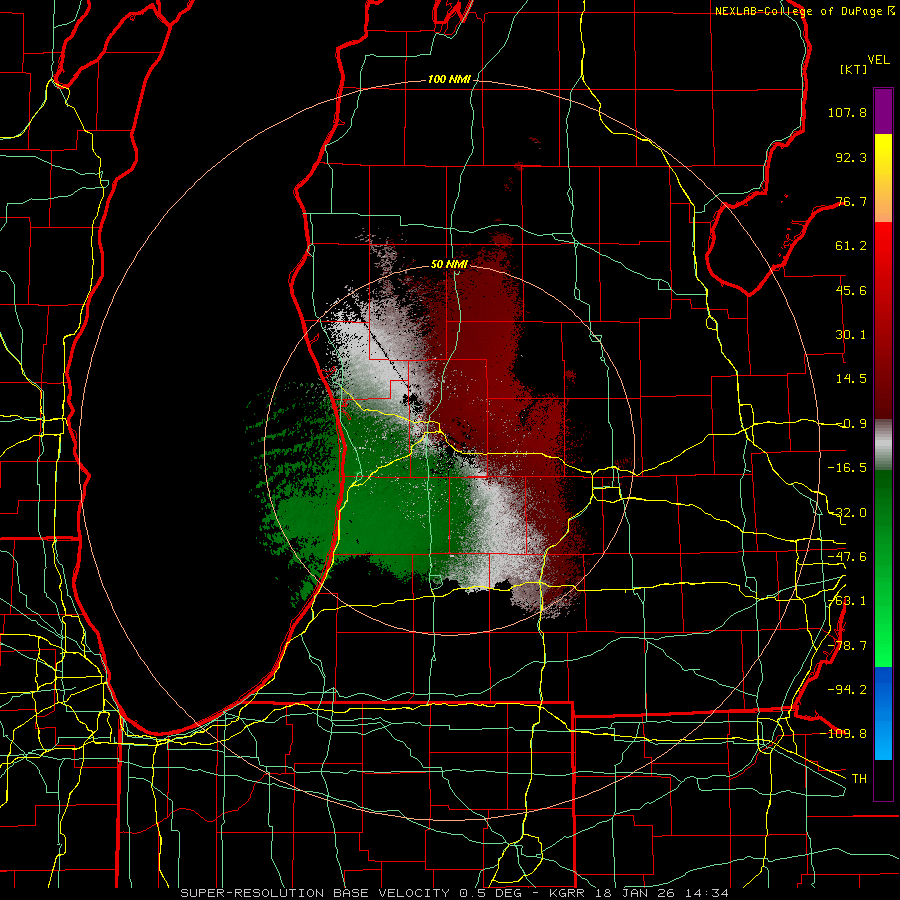
Task: Click the purple segment of velocity color bar
Action: click(883, 111)
